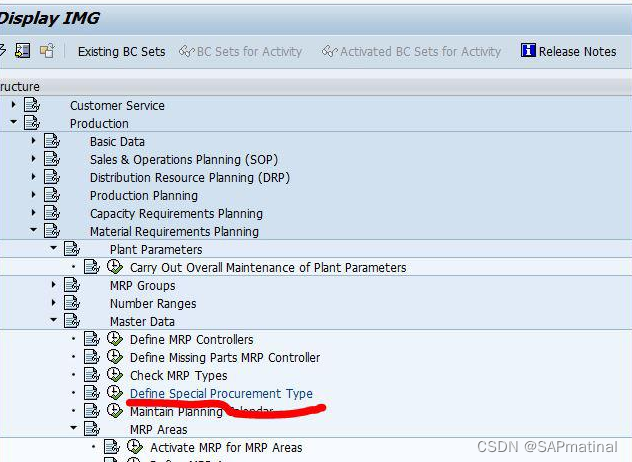Screen dimensions: 632x462
Task: Click the toolbar icon left of Existing BC Sets
Action: pos(47,51)
